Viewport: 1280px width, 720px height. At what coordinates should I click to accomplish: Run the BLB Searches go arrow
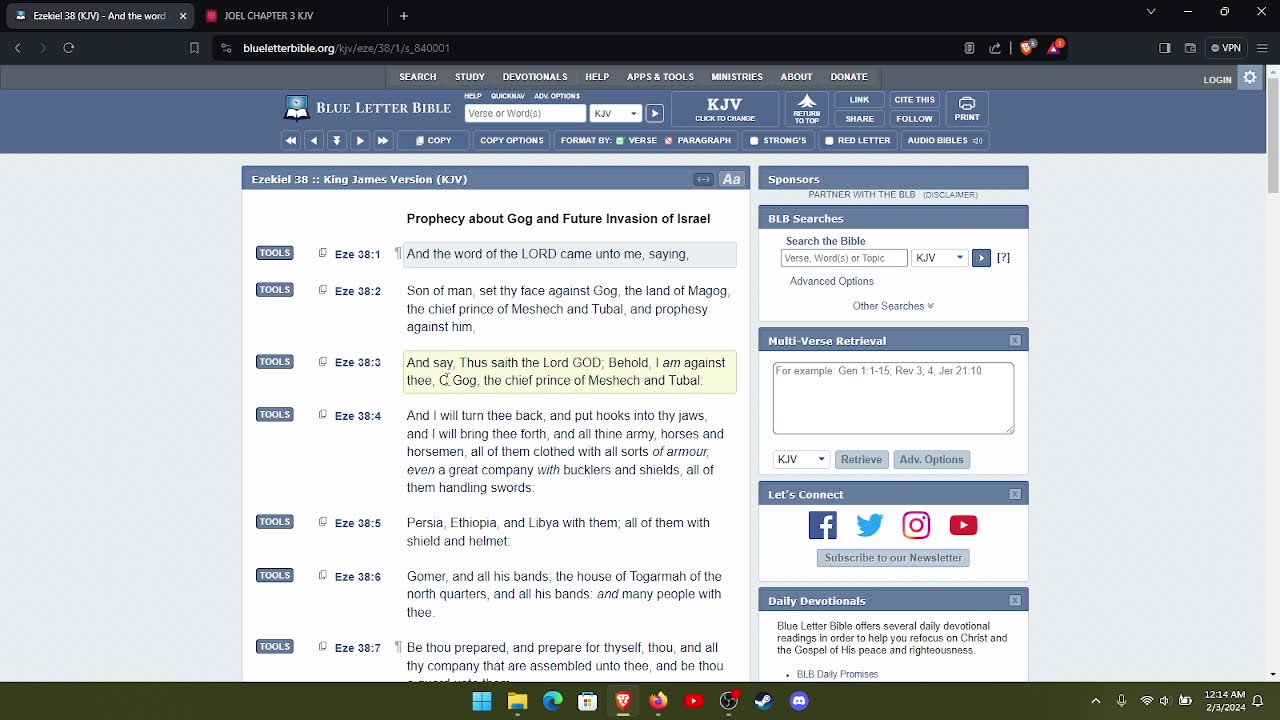click(981, 258)
